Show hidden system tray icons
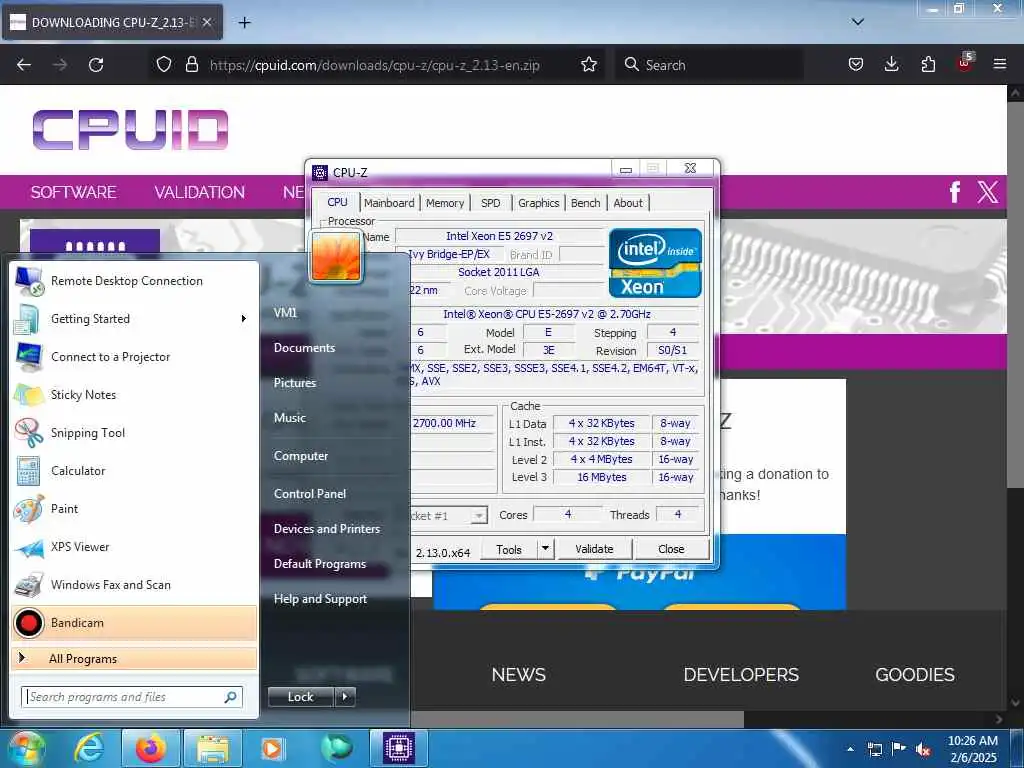The image size is (1024, 768). (x=850, y=749)
